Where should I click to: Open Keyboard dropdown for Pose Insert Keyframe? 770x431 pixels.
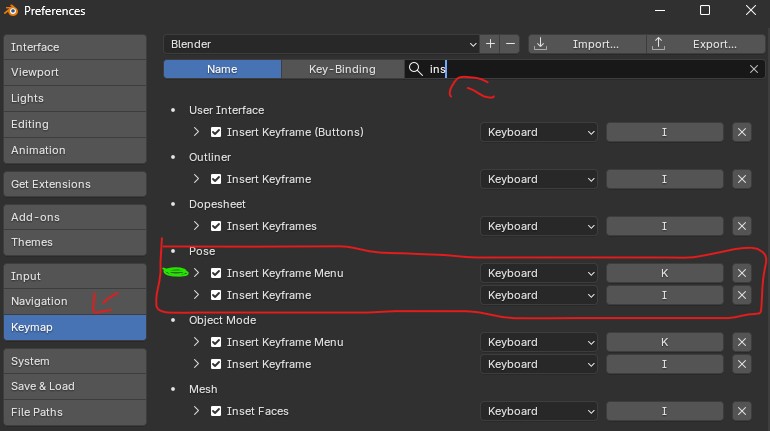pos(539,295)
